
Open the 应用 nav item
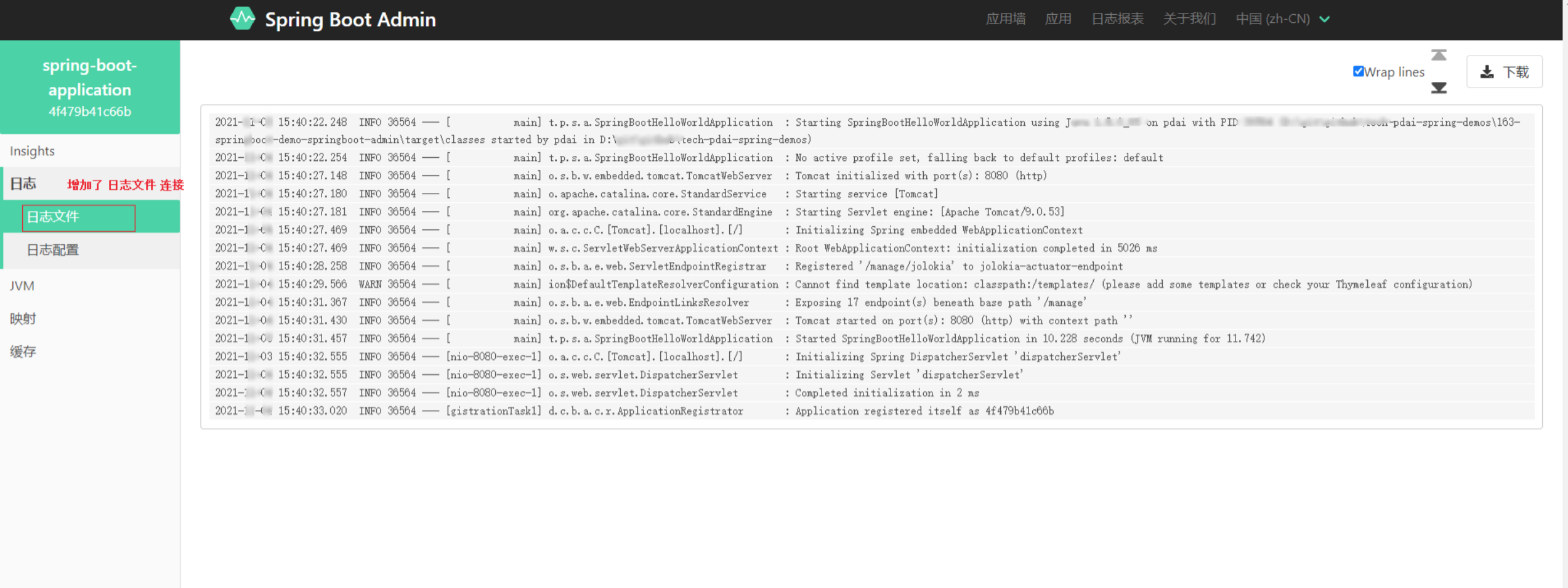point(1058,19)
